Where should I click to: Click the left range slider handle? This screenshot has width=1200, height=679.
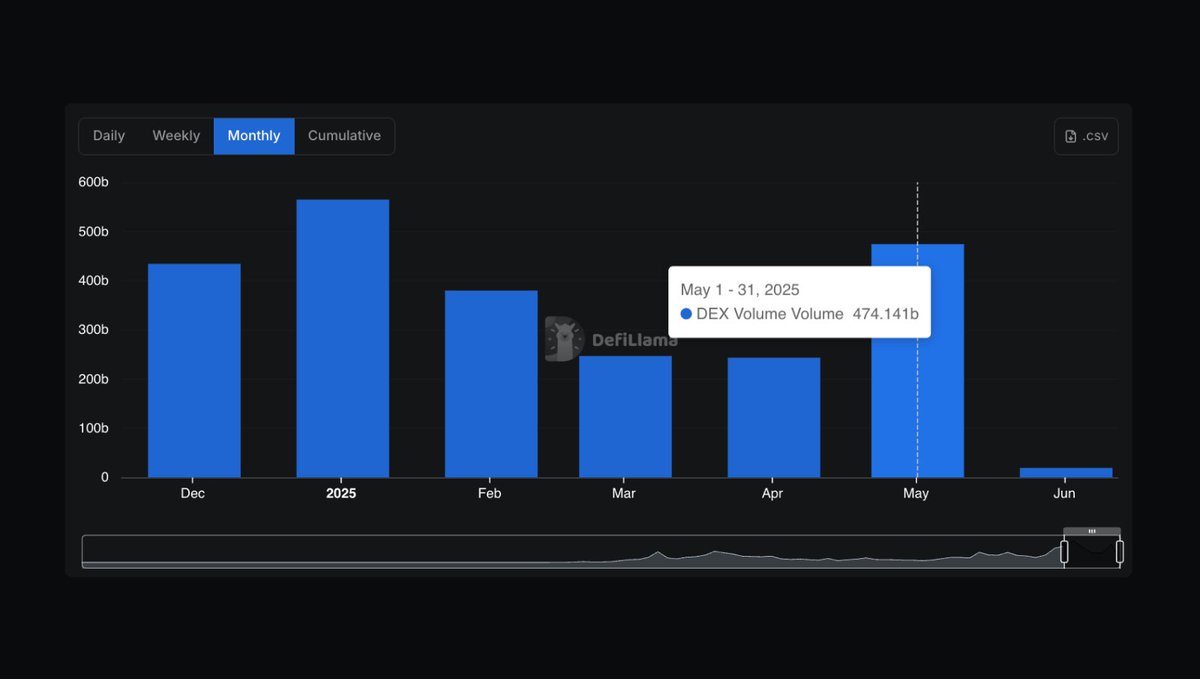click(x=1064, y=552)
